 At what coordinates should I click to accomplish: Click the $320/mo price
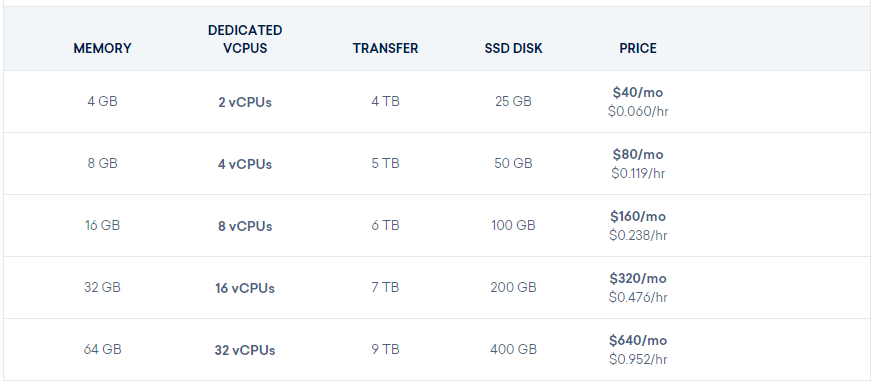[638, 278]
